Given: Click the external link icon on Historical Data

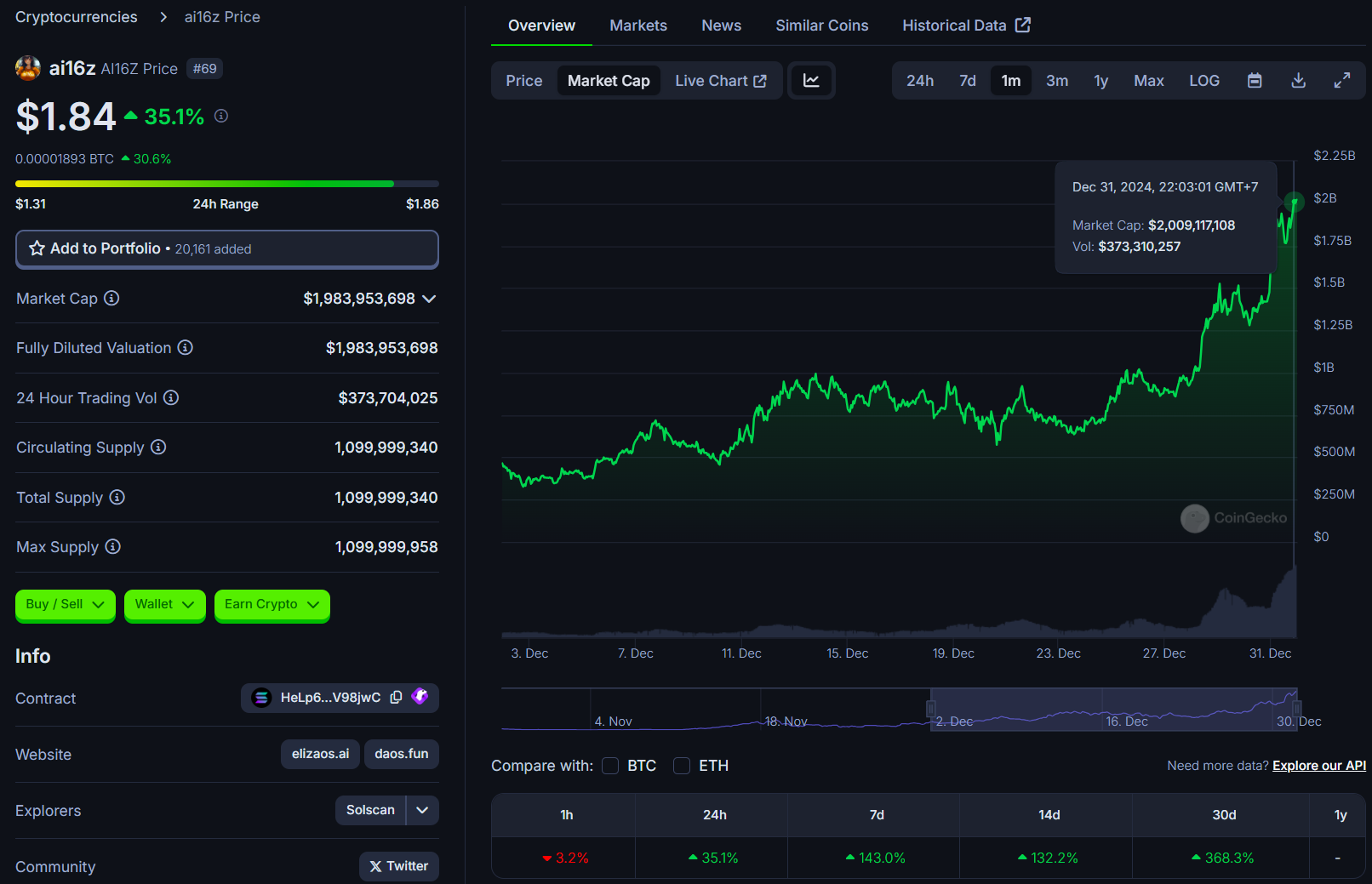Looking at the screenshot, I should [x=1023, y=25].
